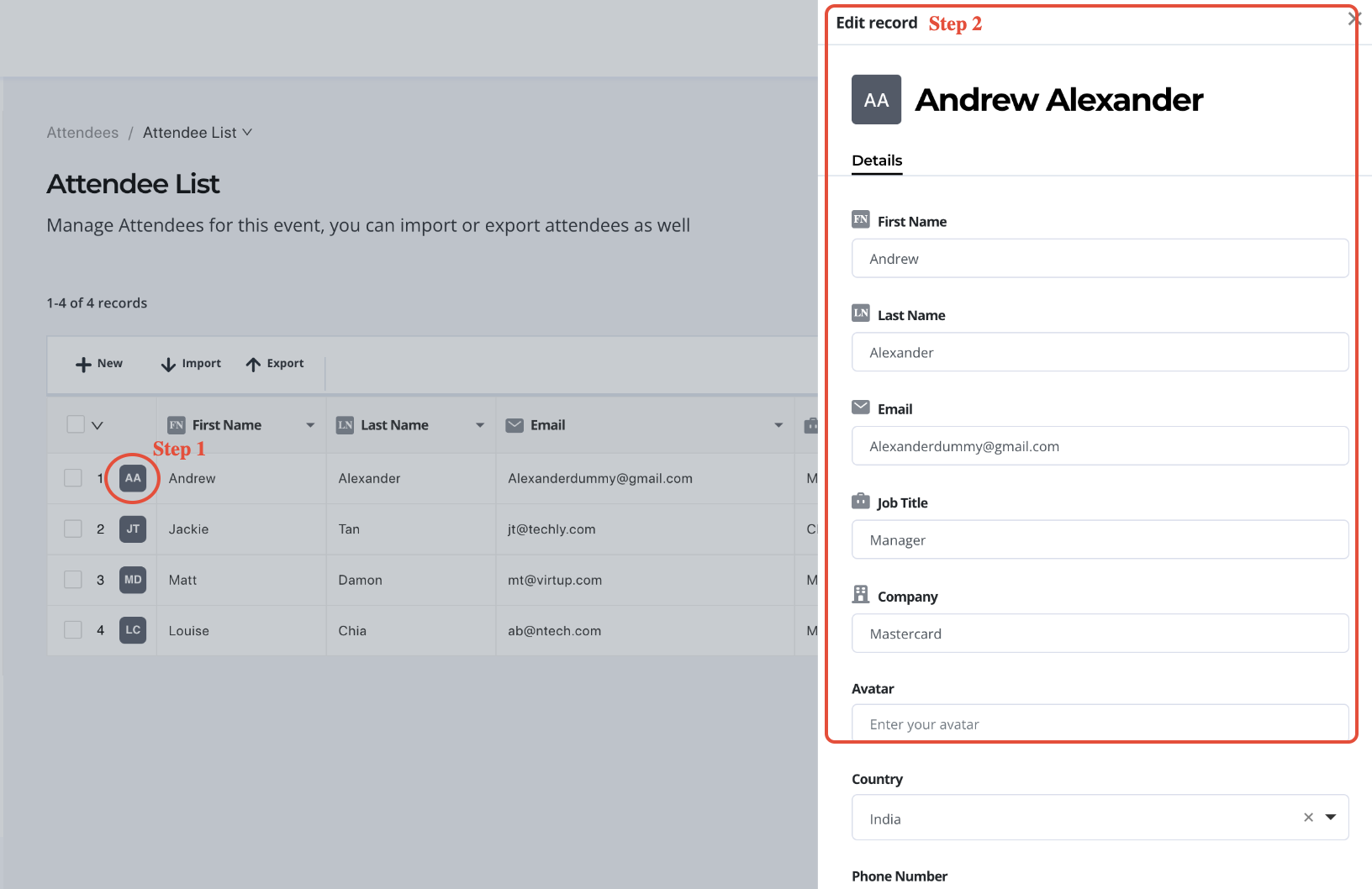Open the Attendee List breadcrumb menu
The width and height of the screenshot is (1372, 889).
tap(247, 132)
